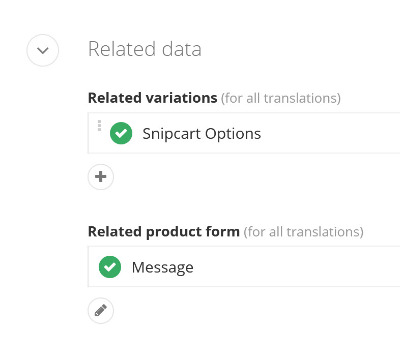Click the Related variations field label
The width and height of the screenshot is (400, 360).
coord(153,98)
